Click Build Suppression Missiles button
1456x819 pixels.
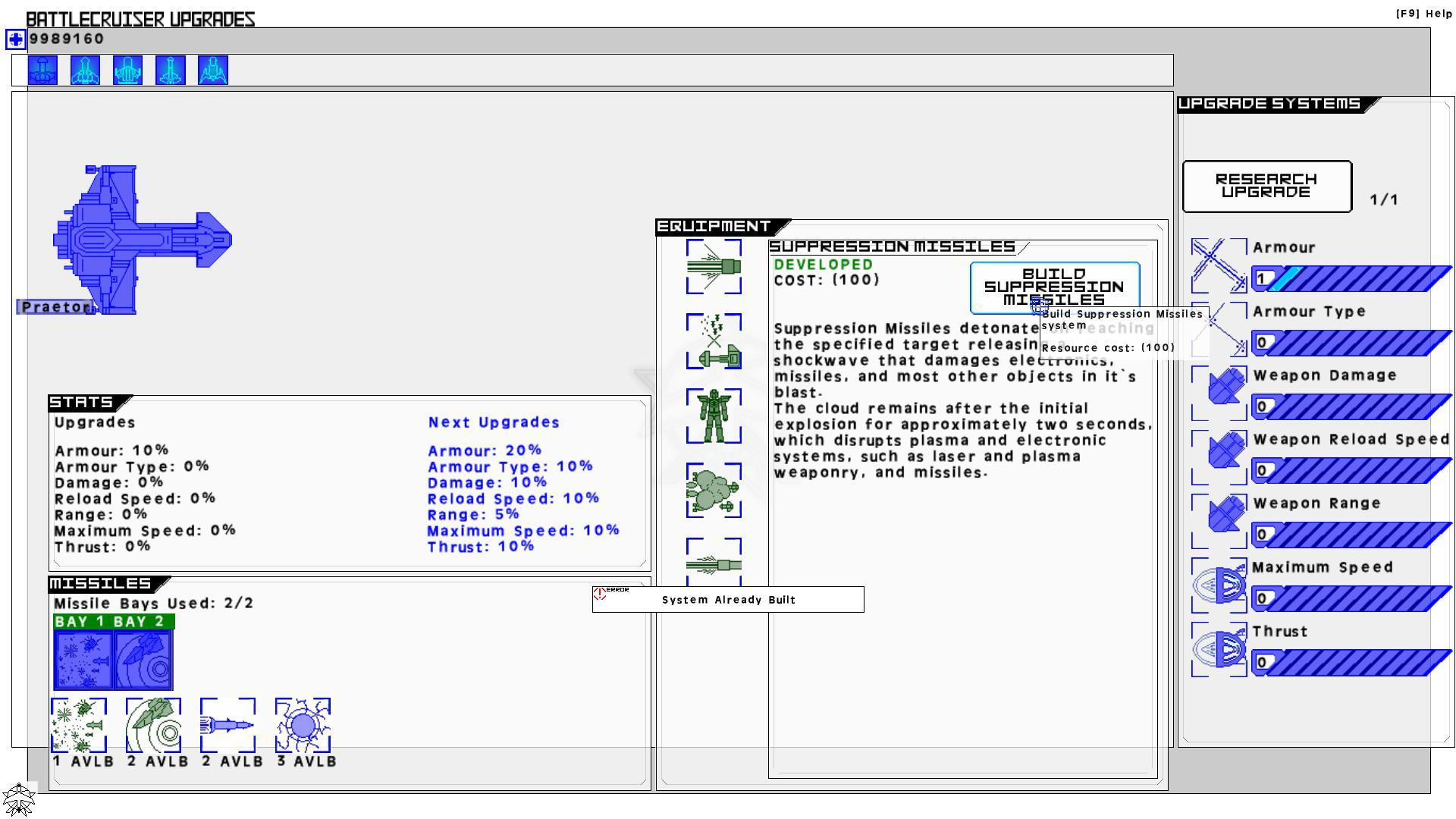(1055, 287)
